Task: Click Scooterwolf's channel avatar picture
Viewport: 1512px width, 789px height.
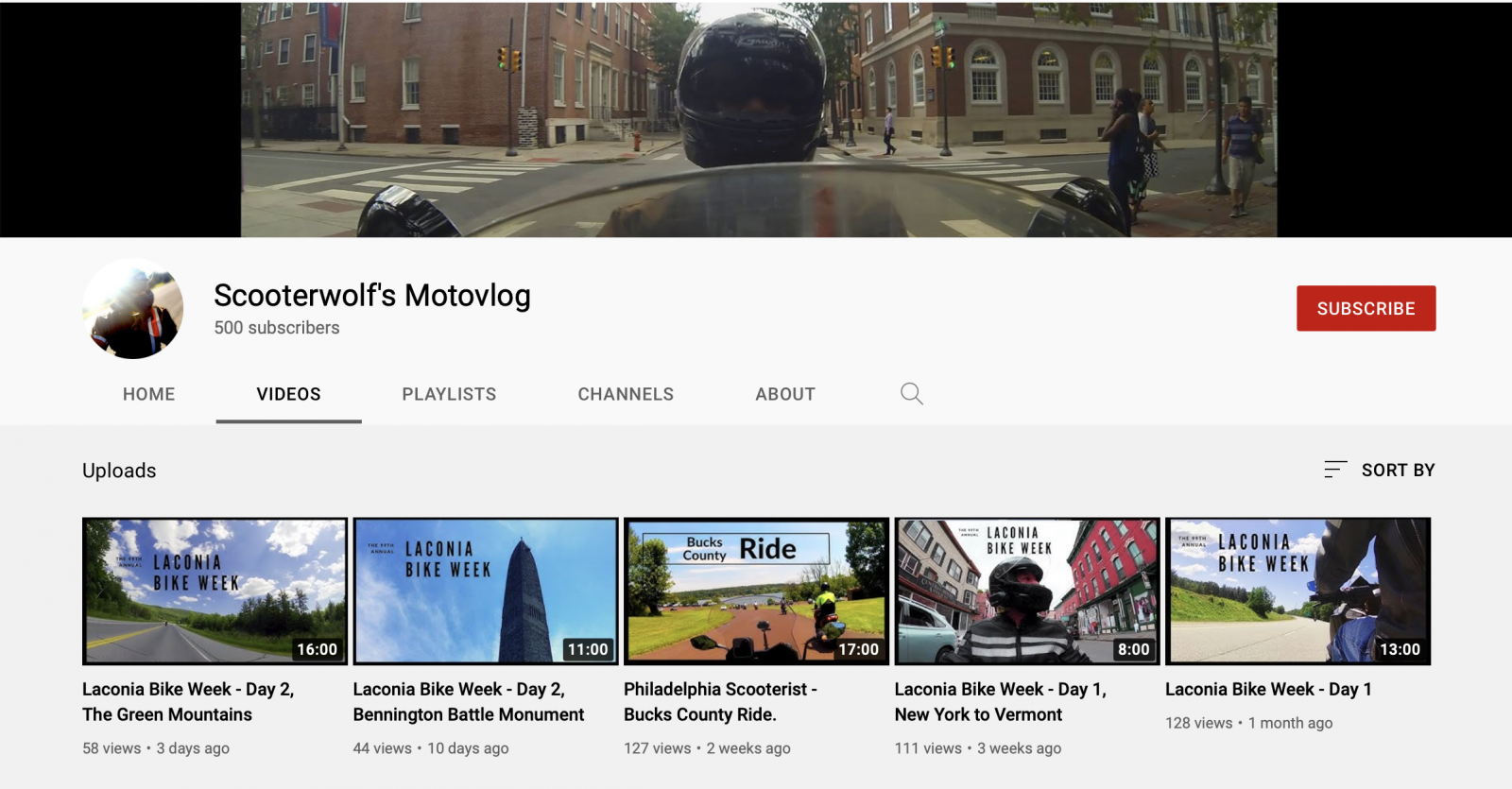Action: pos(133,309)
